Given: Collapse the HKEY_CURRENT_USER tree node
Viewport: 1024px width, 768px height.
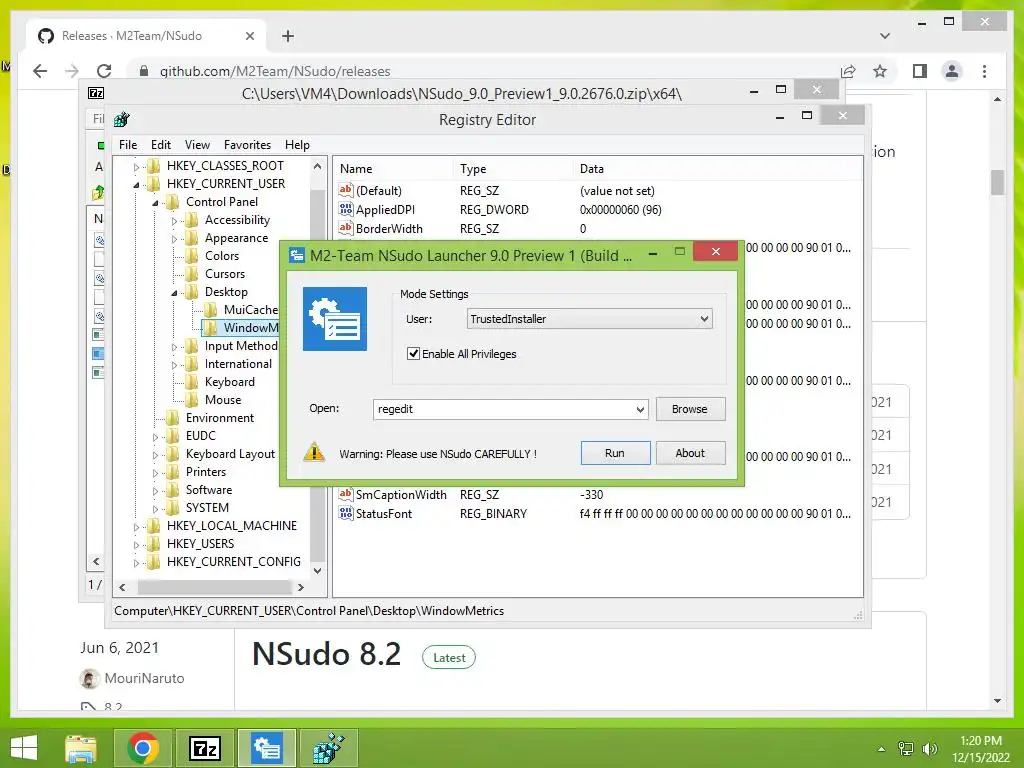Looking at the screenshot, I should [136, 185].
